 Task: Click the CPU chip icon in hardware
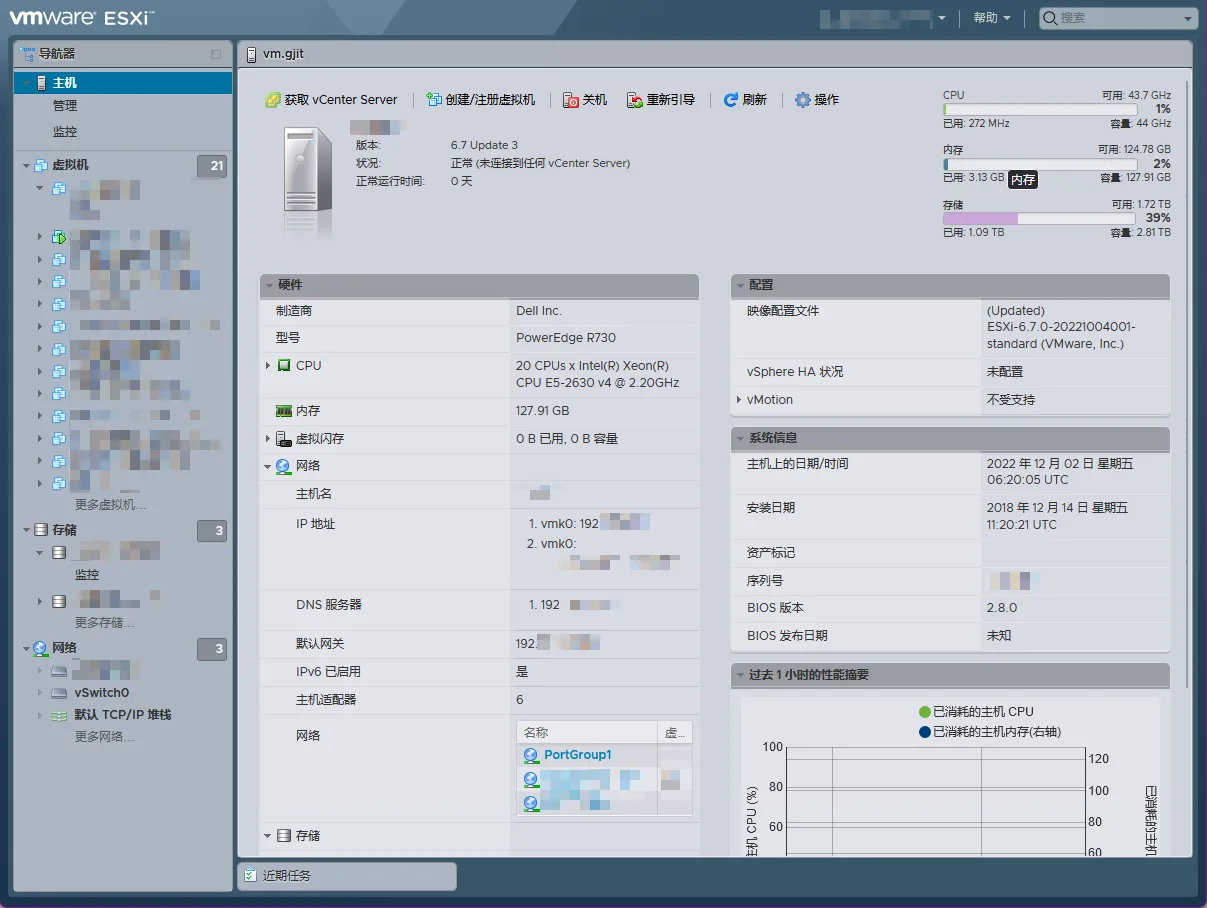[284, 366]
